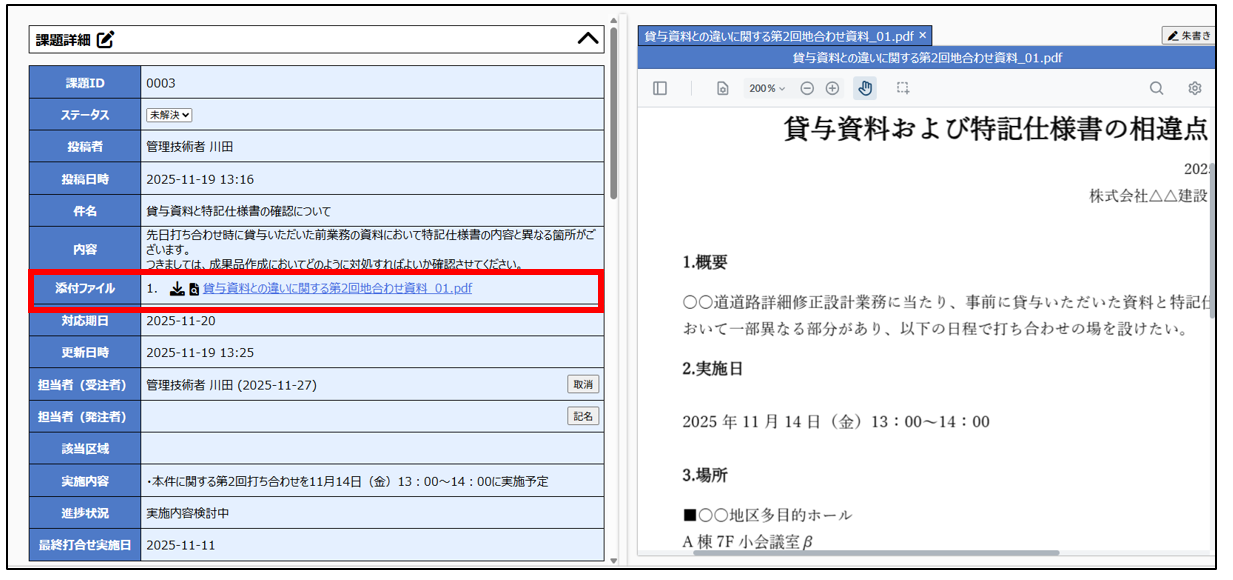This screenshot has height=580, width=1233.
Task: Open the 貸与資料との違い PDF attachment link
Action: pos(337,289)
